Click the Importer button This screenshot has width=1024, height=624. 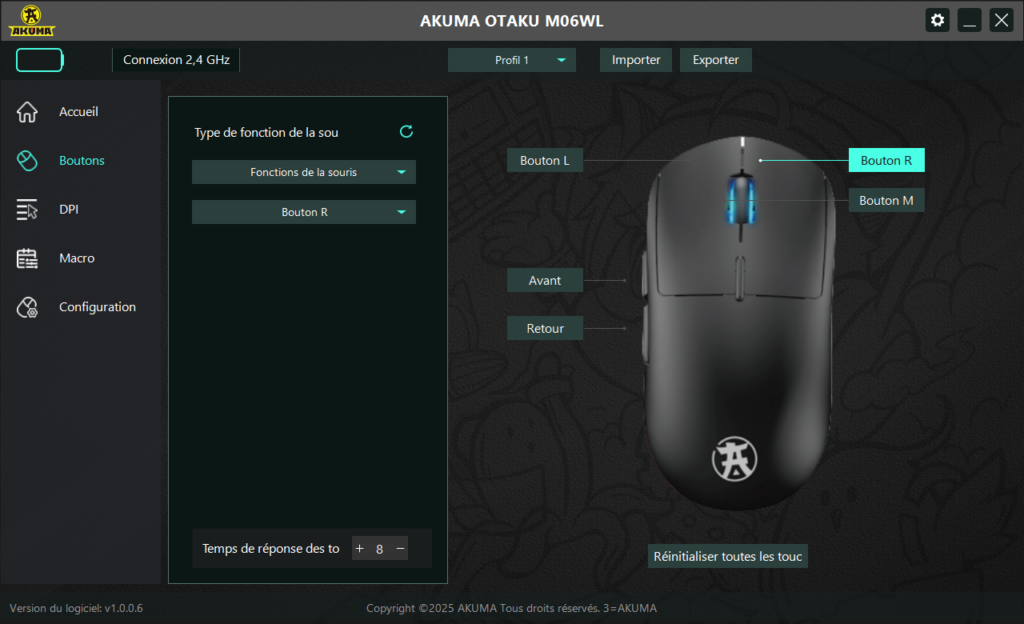click(635, 60)
